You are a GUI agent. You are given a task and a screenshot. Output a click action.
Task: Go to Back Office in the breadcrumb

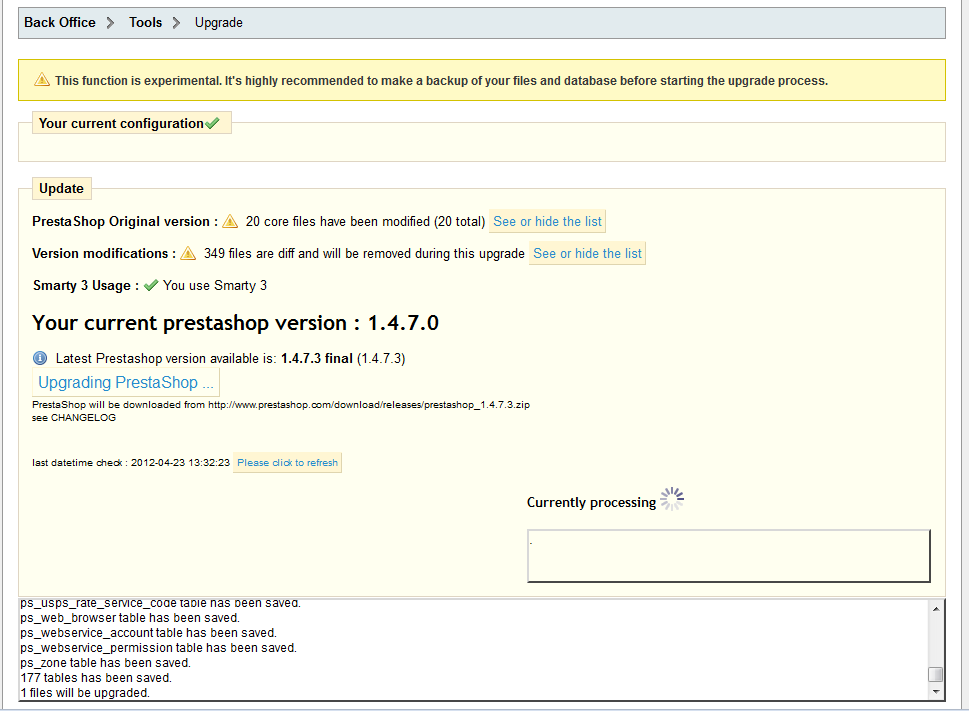60,22
